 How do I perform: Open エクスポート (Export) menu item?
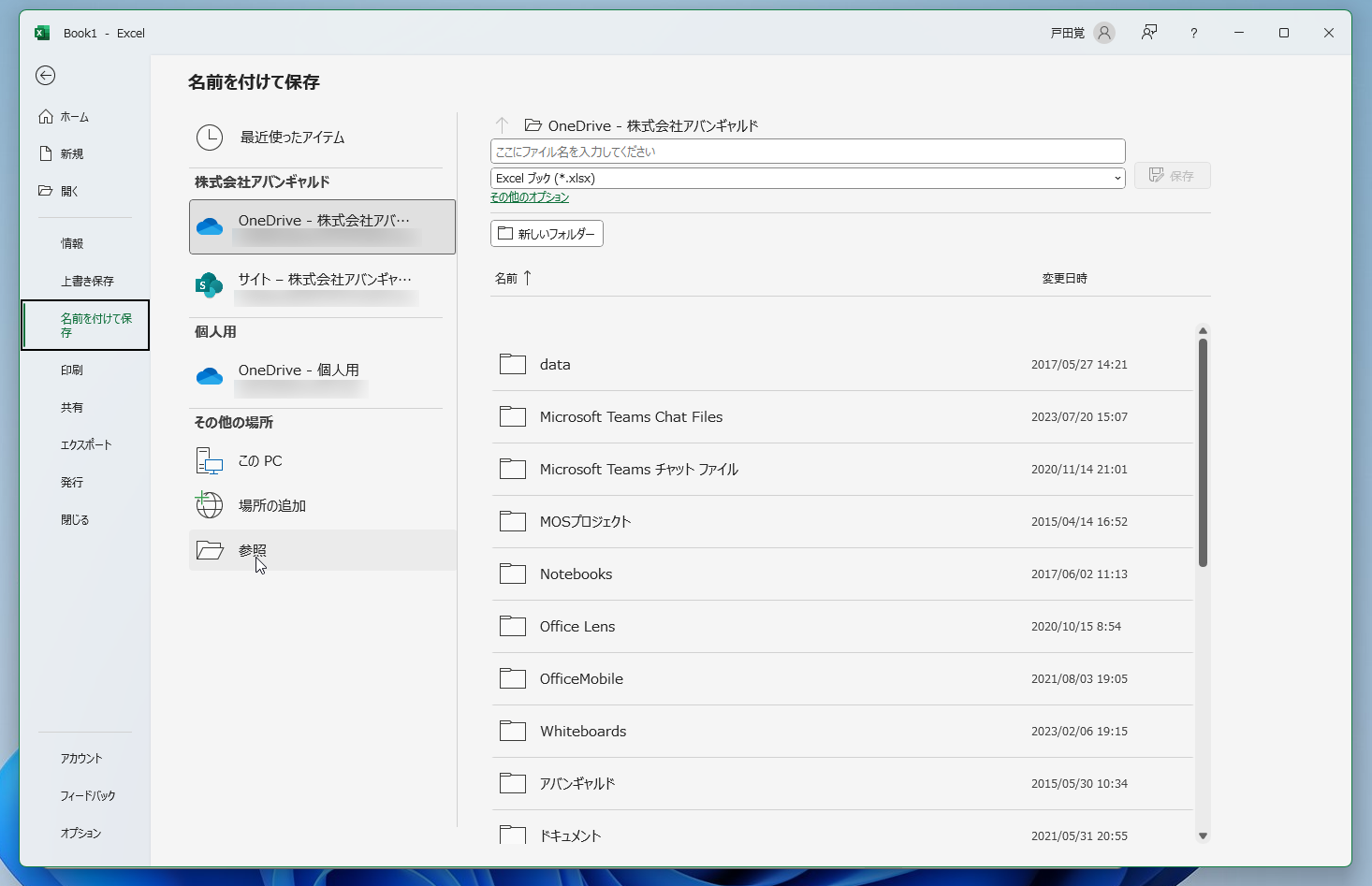click(x=86, y=445)
